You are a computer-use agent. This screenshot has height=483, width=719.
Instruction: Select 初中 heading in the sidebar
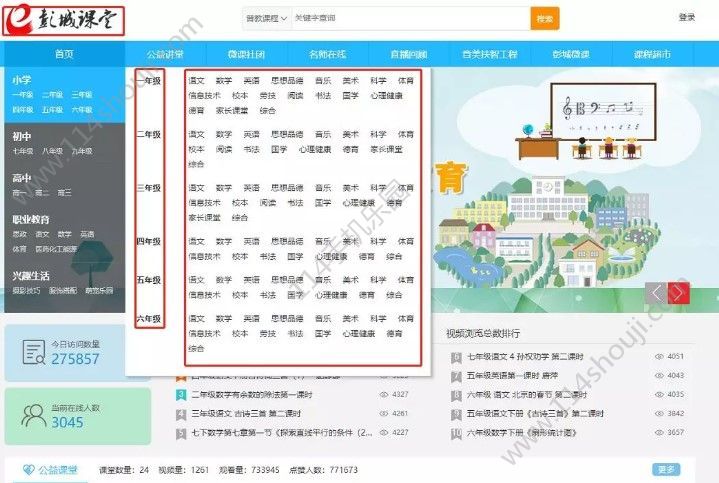22,136
